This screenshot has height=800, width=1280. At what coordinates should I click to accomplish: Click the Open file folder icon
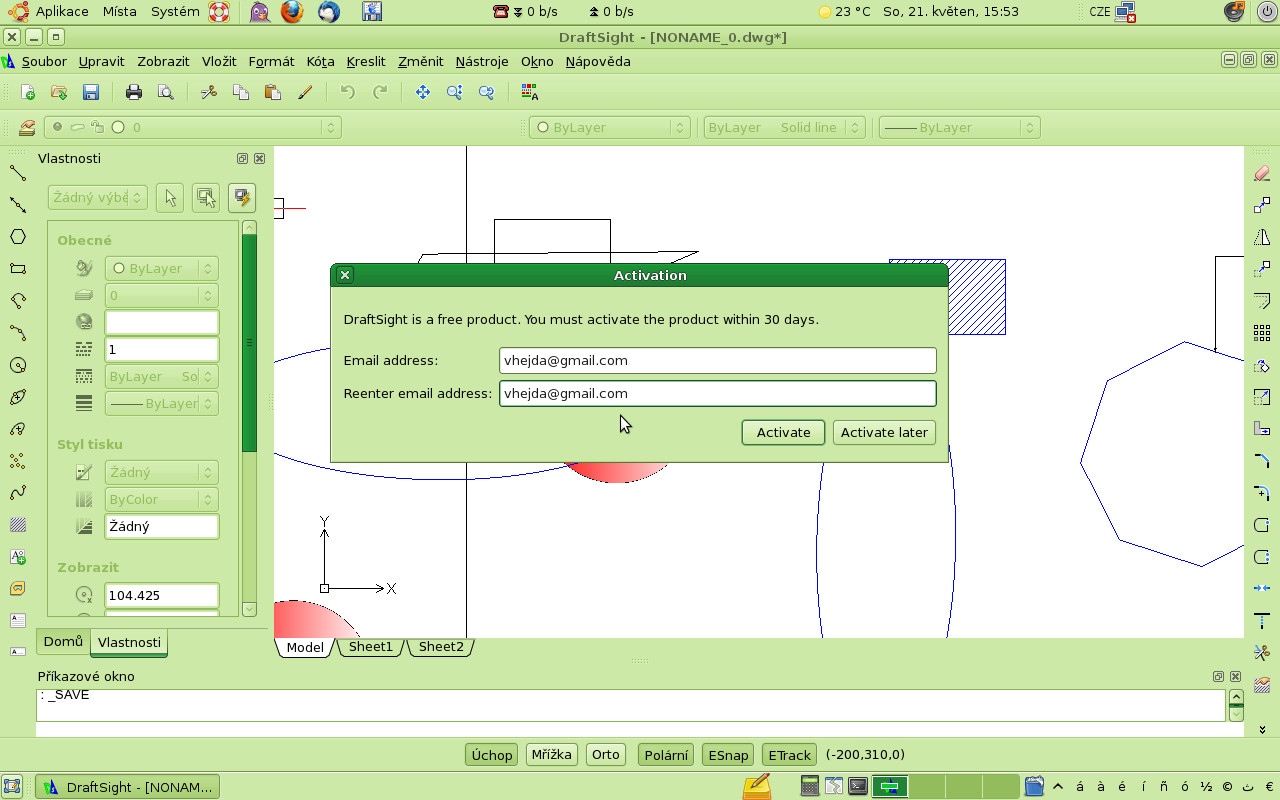tap(59, 92)
